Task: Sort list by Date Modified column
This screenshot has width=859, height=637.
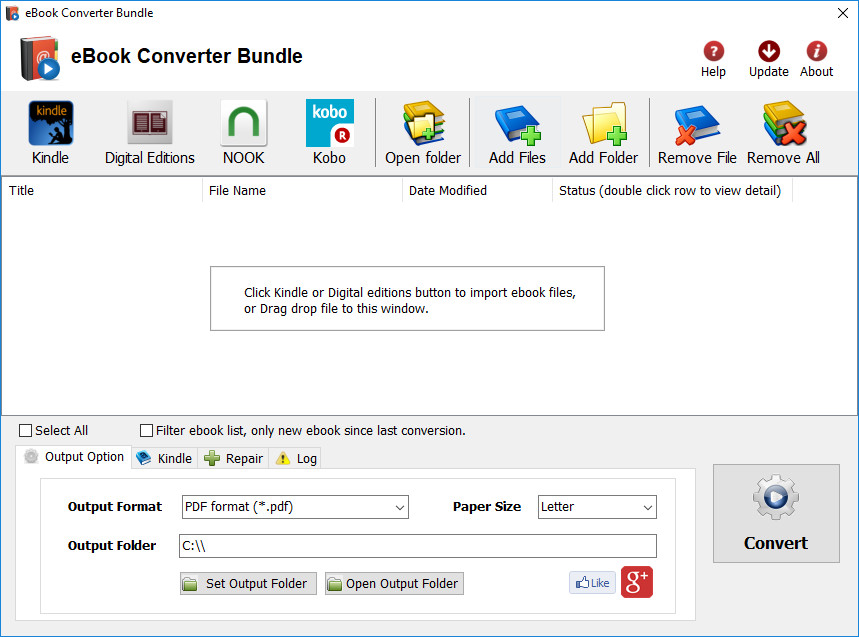Action: click(x=477, y=191)
